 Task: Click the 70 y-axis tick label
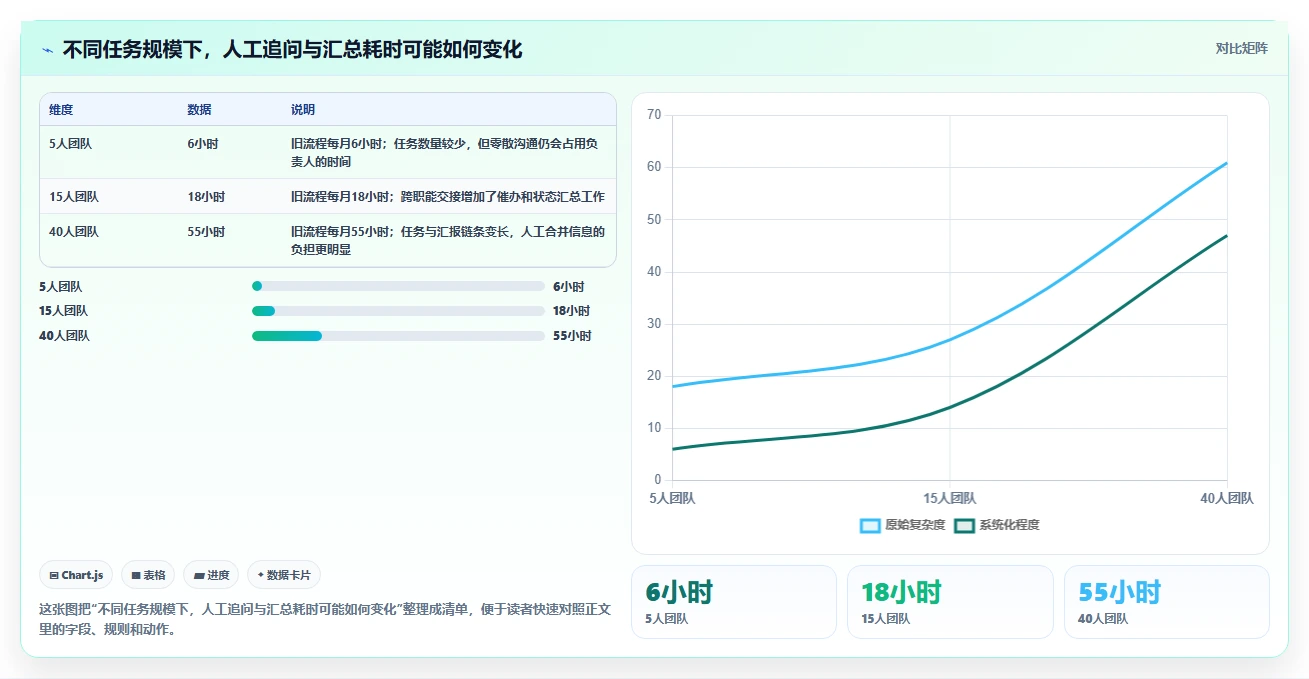coord(655,115)
